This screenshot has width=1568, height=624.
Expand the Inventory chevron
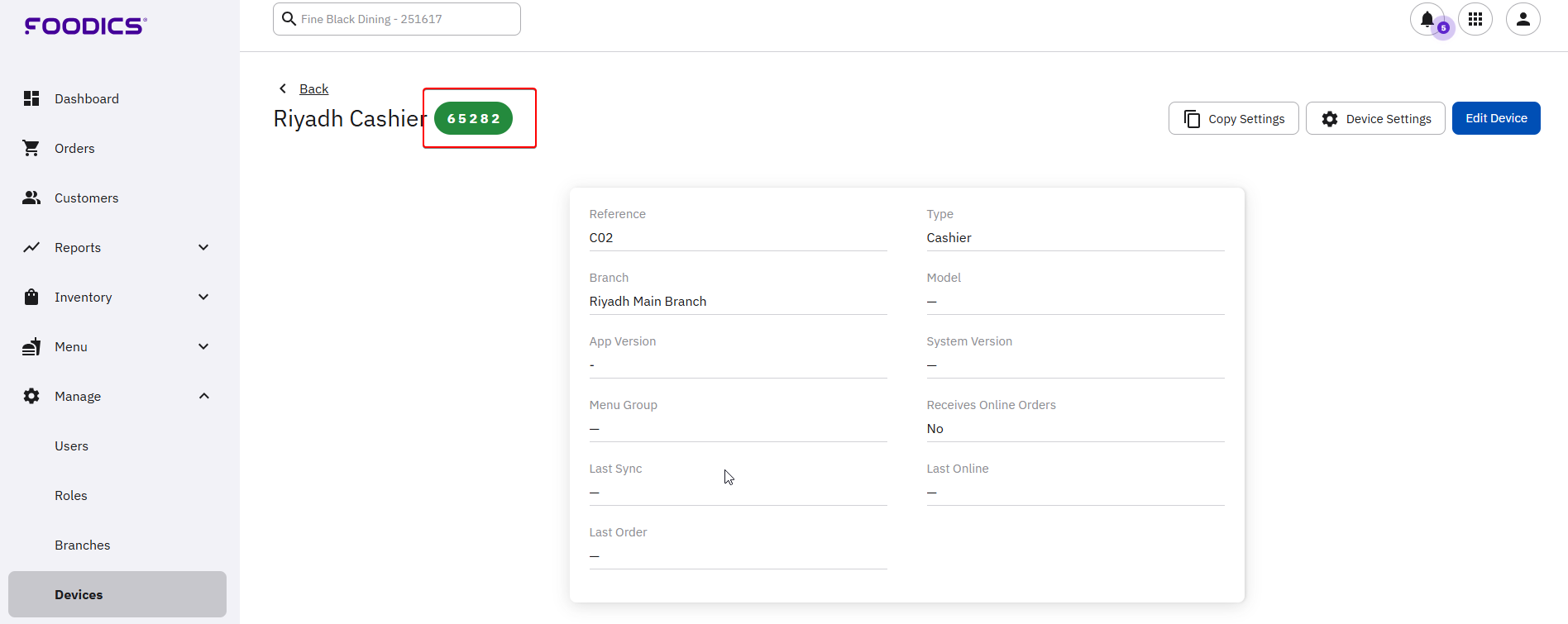(203, 297)
